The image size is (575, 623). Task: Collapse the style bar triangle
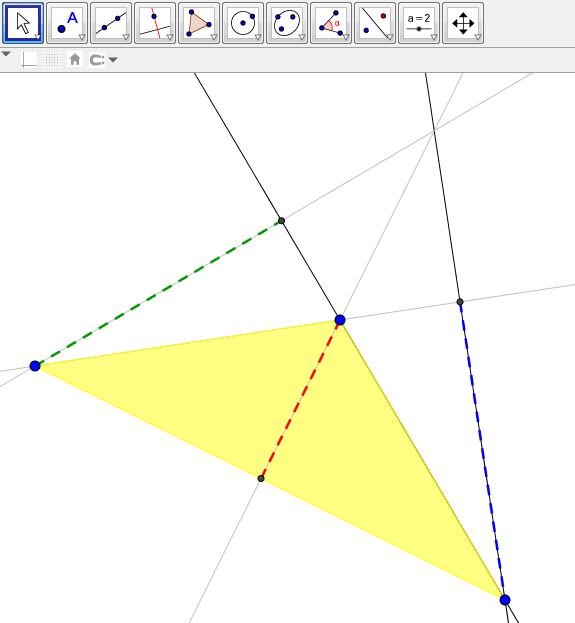[x=6, y=54]
